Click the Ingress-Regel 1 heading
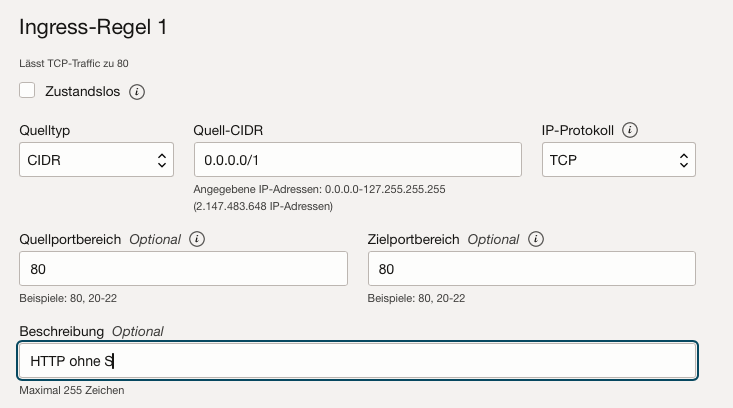The width and height of the screenshot is (733, 408). (x=92, y=28)
